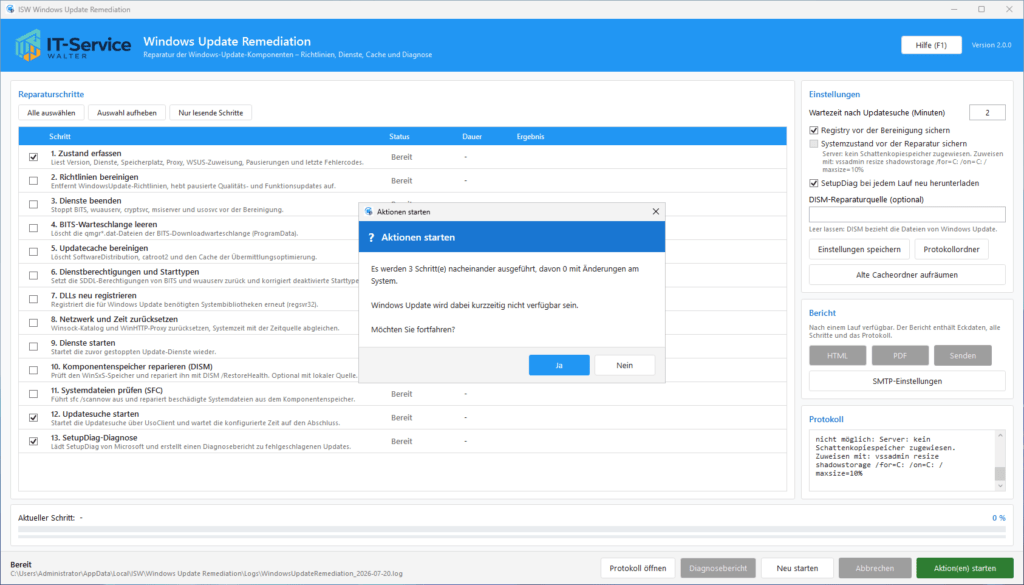The width and height of the screenshot is (1024, 585).
Task: Click the Protokoll scrollbar down arrow
Action: pyautogui.click(x=1000, y=485)
